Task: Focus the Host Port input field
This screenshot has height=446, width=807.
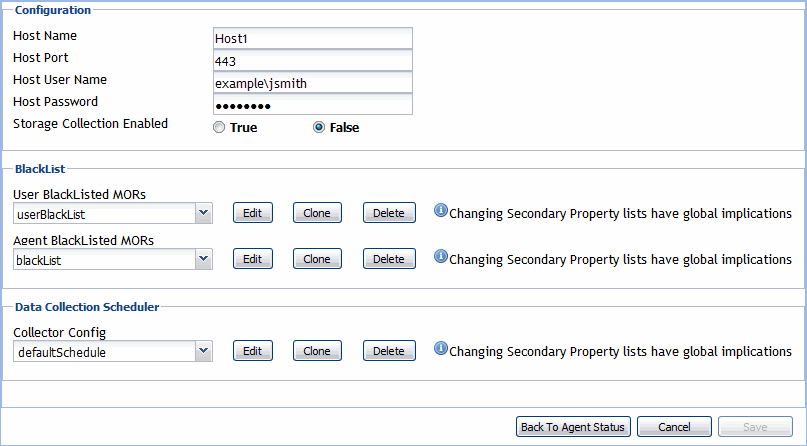Action: pyautogui.click(x=312, y=61)
